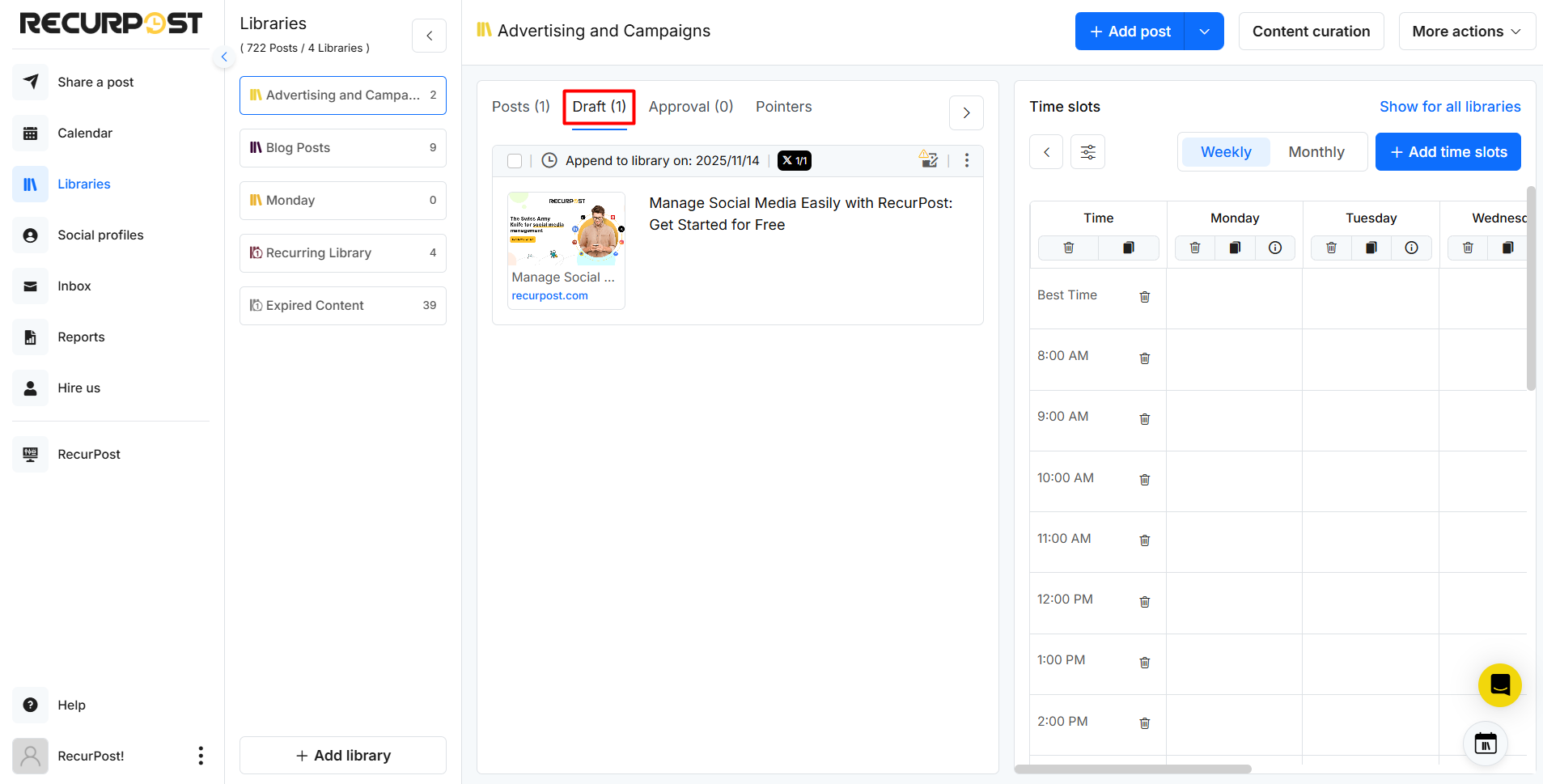The height and width of the screenshot is (784, 1543).
Task: Click the time slots vertical scrollbar
Action: [x=1531, y=288]
